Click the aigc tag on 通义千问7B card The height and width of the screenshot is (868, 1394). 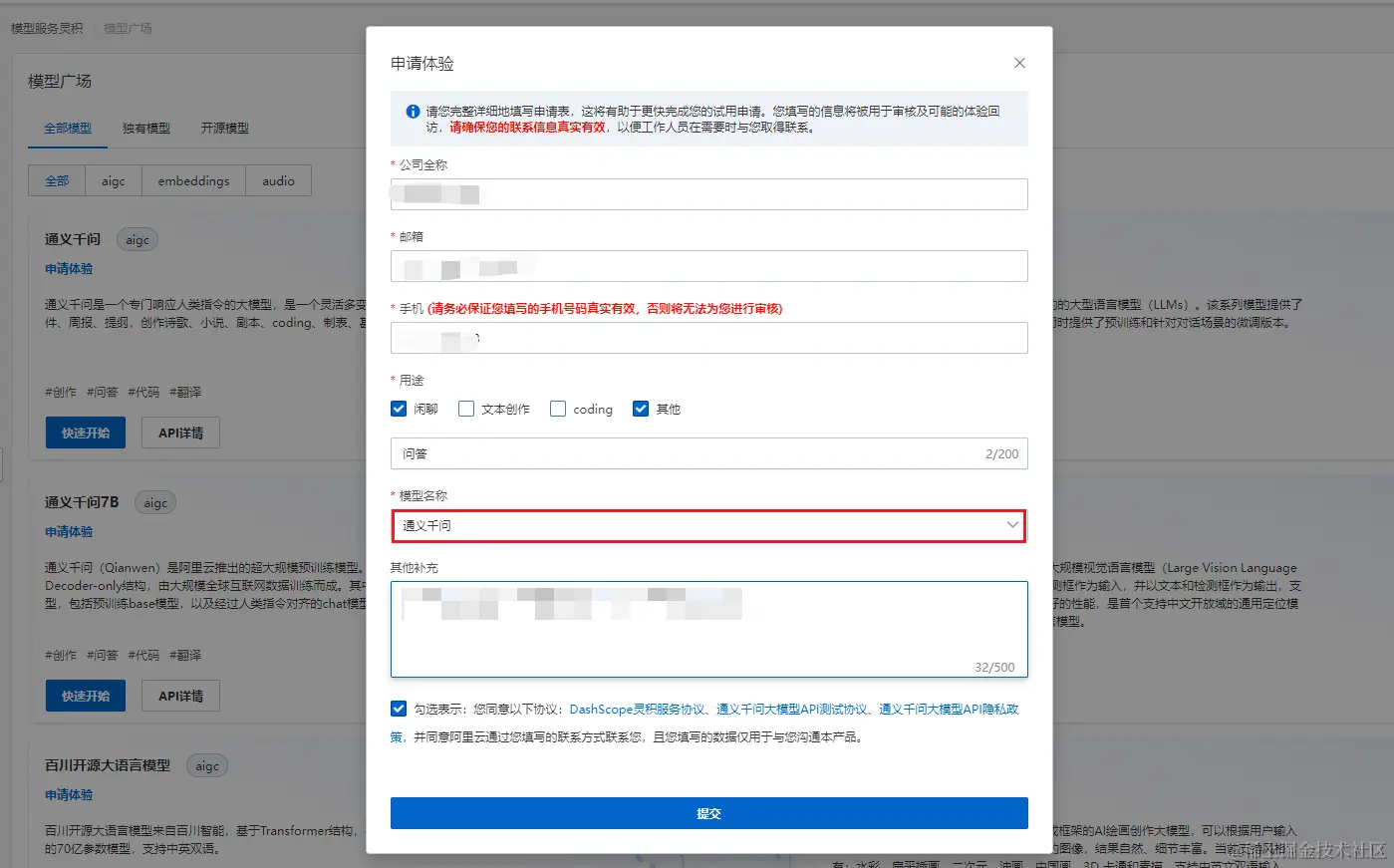coord(155,502)
